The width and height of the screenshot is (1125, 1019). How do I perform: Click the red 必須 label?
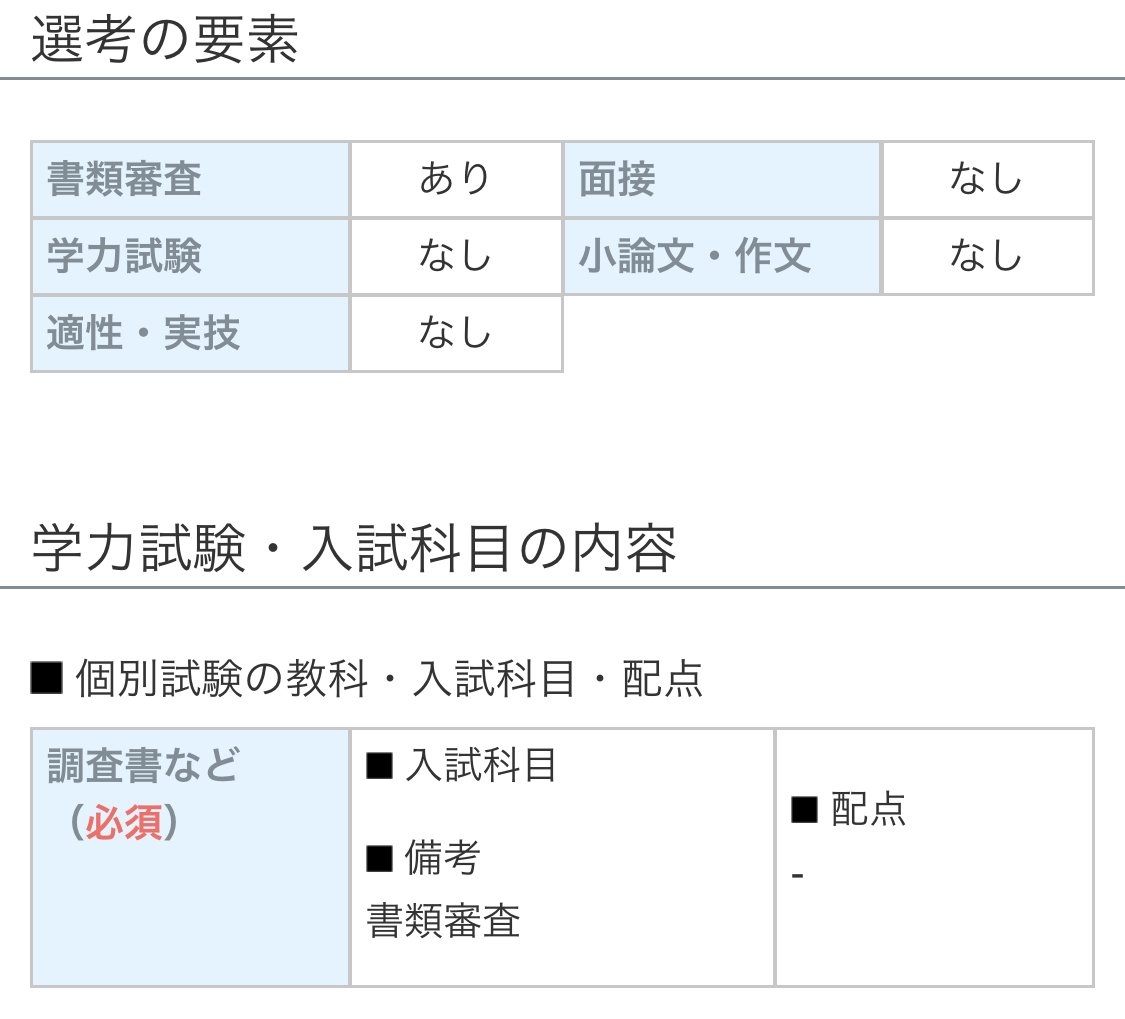123,824
